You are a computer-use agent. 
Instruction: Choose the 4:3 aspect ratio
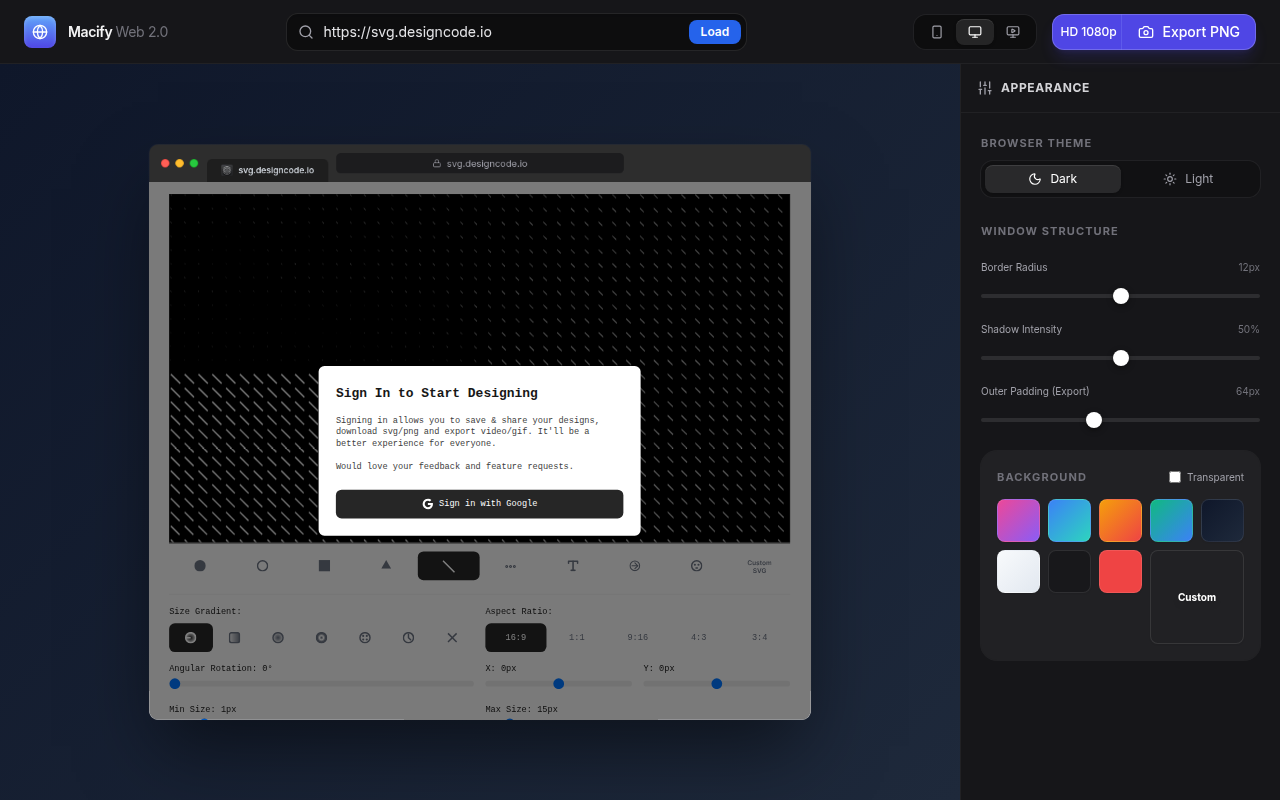[699, 637]
